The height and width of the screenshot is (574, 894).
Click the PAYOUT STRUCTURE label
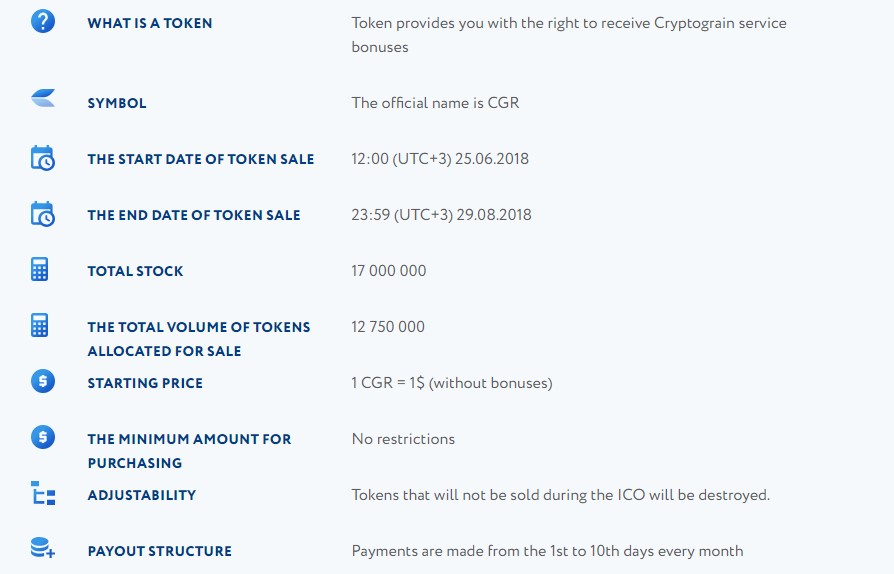[x=160, y=551]
